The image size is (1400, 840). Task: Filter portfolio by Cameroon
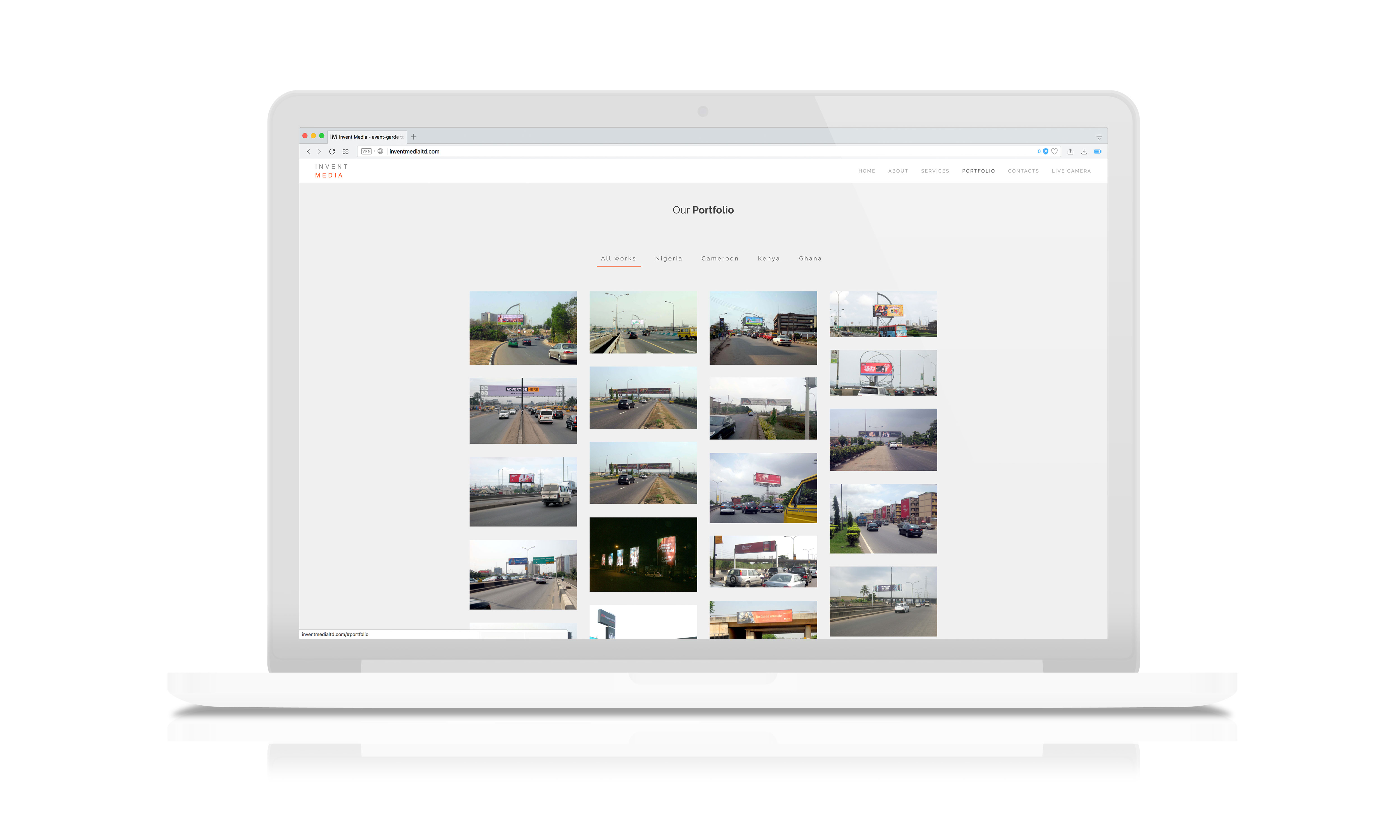[x=720, y=259]
